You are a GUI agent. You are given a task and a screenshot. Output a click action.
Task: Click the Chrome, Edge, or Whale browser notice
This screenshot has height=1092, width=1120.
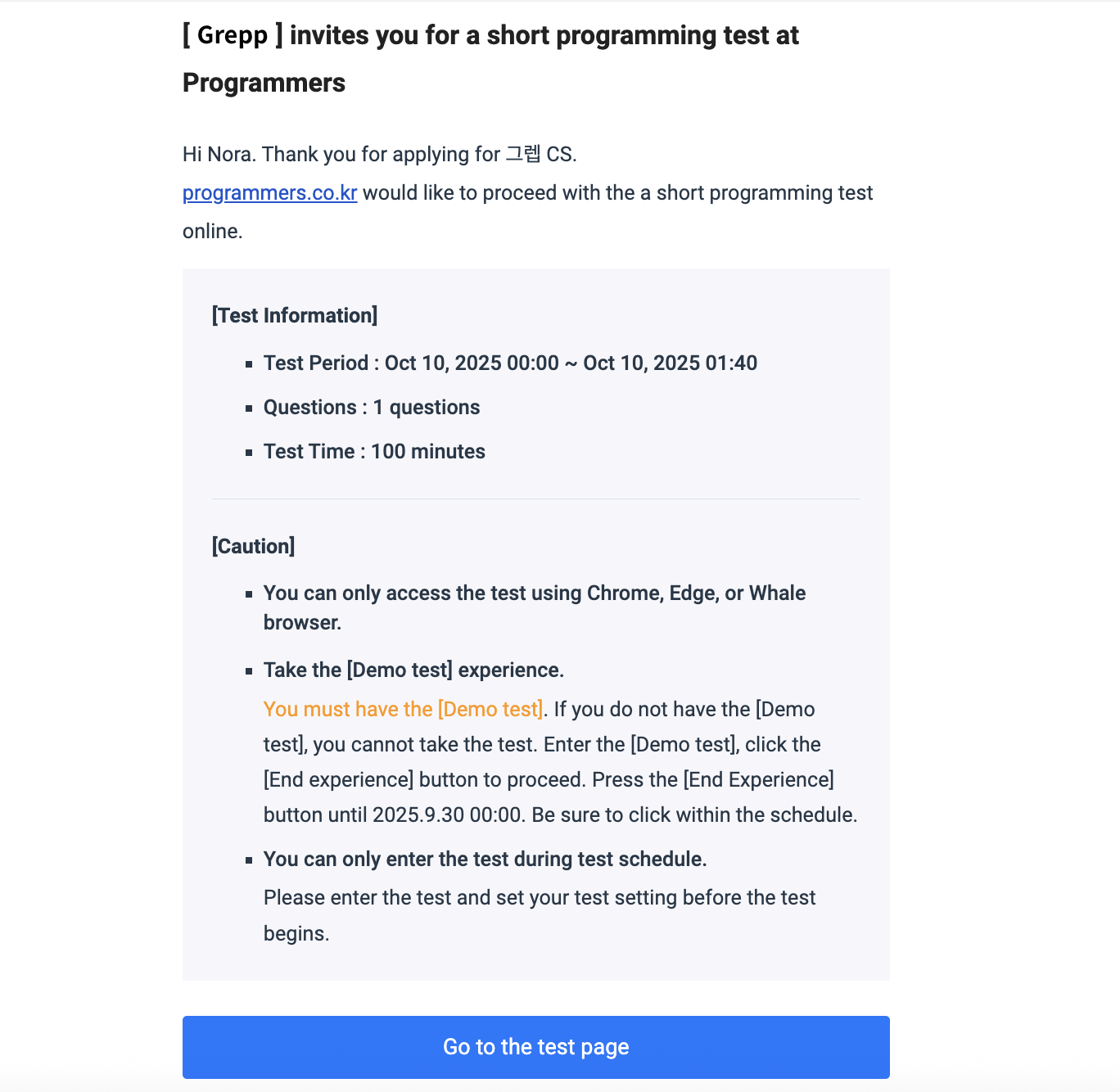[x=534, y=593]
